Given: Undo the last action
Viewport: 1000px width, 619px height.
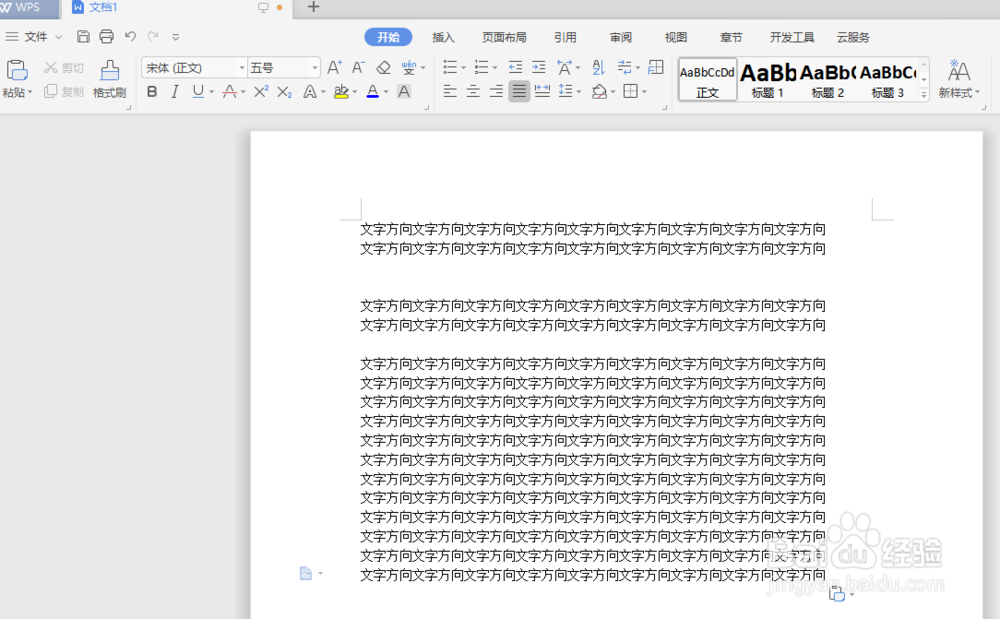Looking at the screenshot, I should tap(130, 36).
